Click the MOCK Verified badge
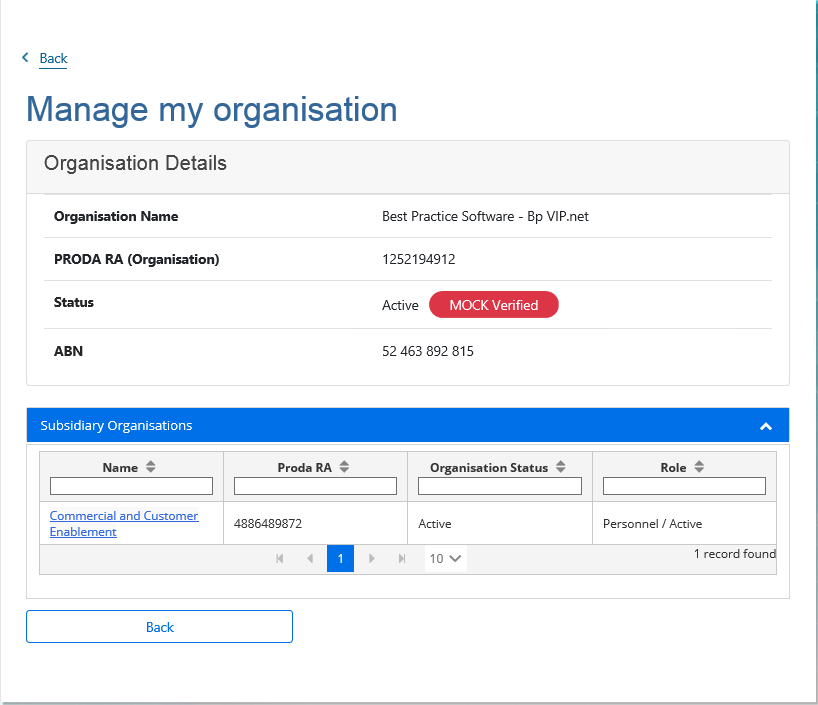818x705 pixels. [494, 305]
